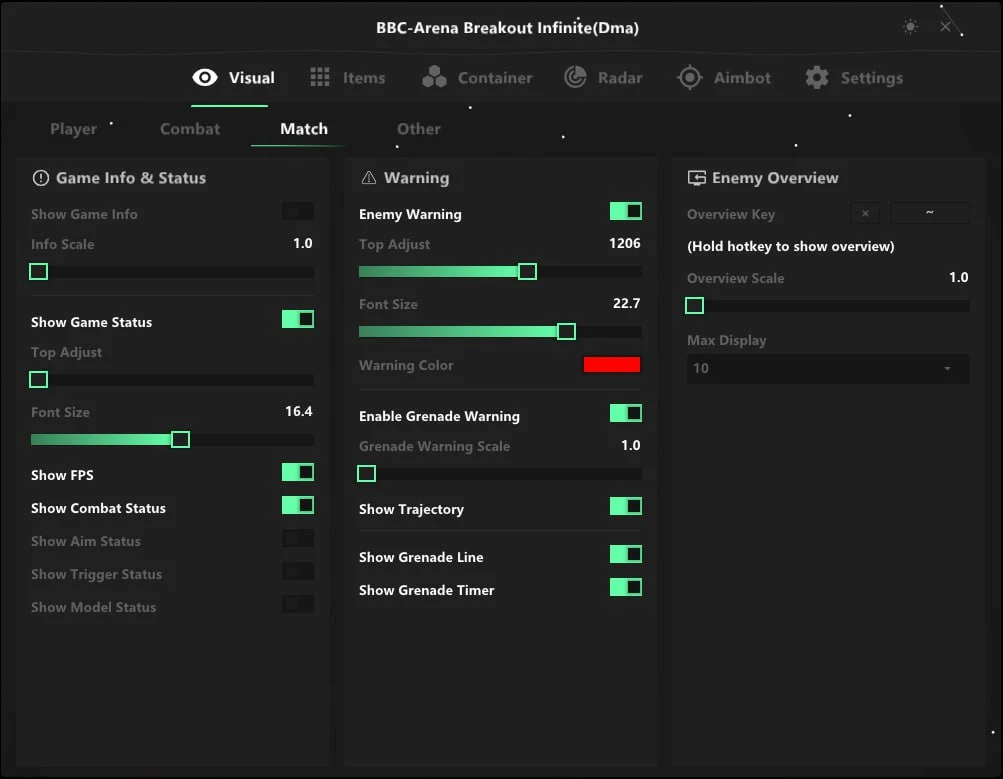Click Warning Font Size slider handle at 22.7

point(566,331)
